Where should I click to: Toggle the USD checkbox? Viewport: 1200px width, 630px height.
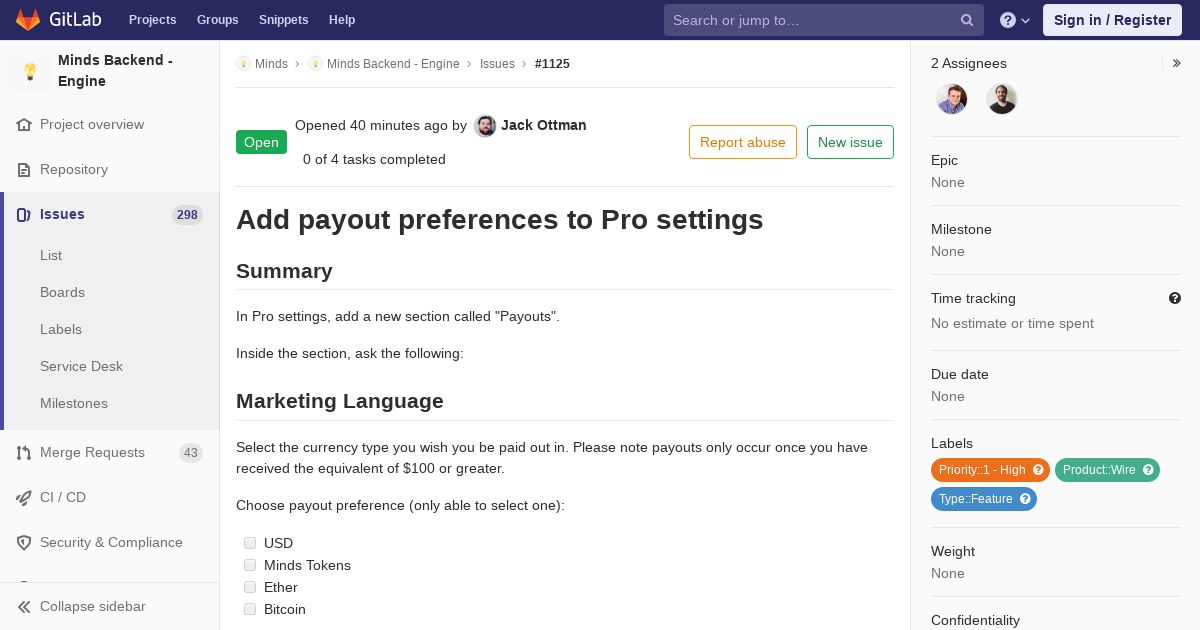point(250,543)
